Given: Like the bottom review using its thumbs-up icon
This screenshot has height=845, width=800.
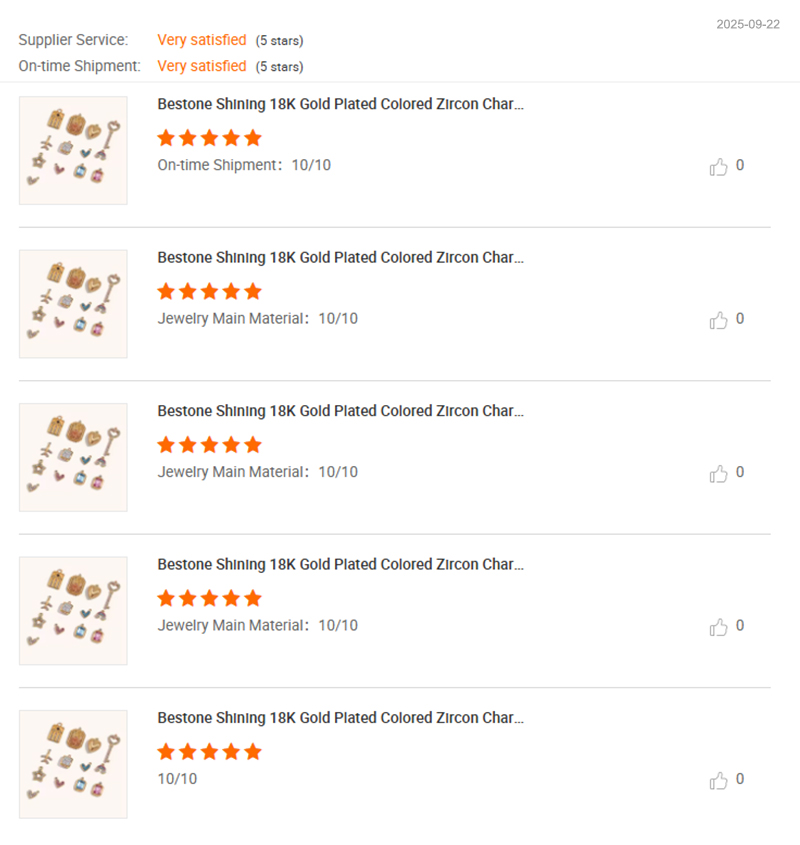Looking at the screenshot, I should [x=718, y=780].
